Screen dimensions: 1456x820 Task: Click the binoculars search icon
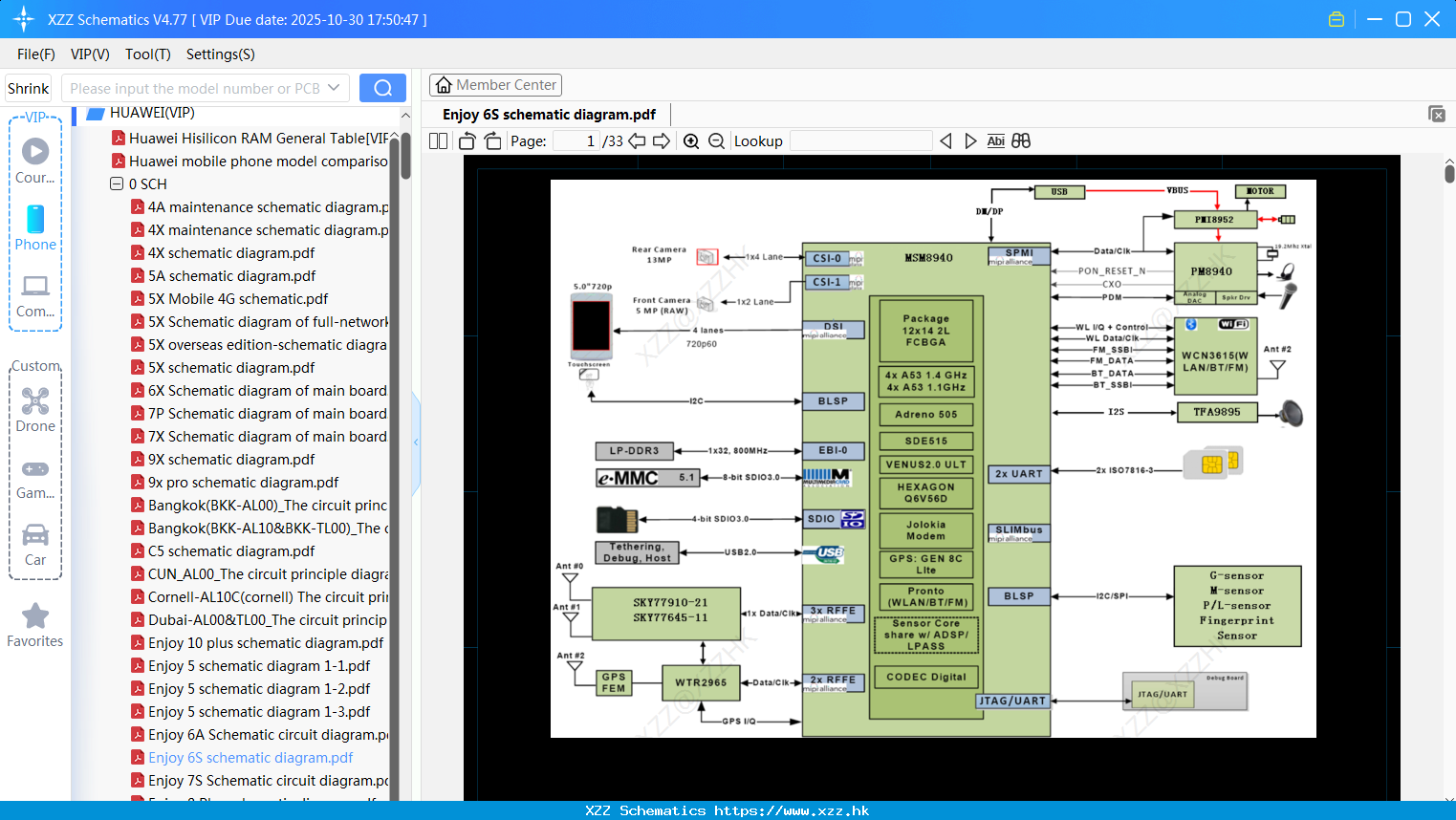pyautogui.click(x=1021, y=140)
